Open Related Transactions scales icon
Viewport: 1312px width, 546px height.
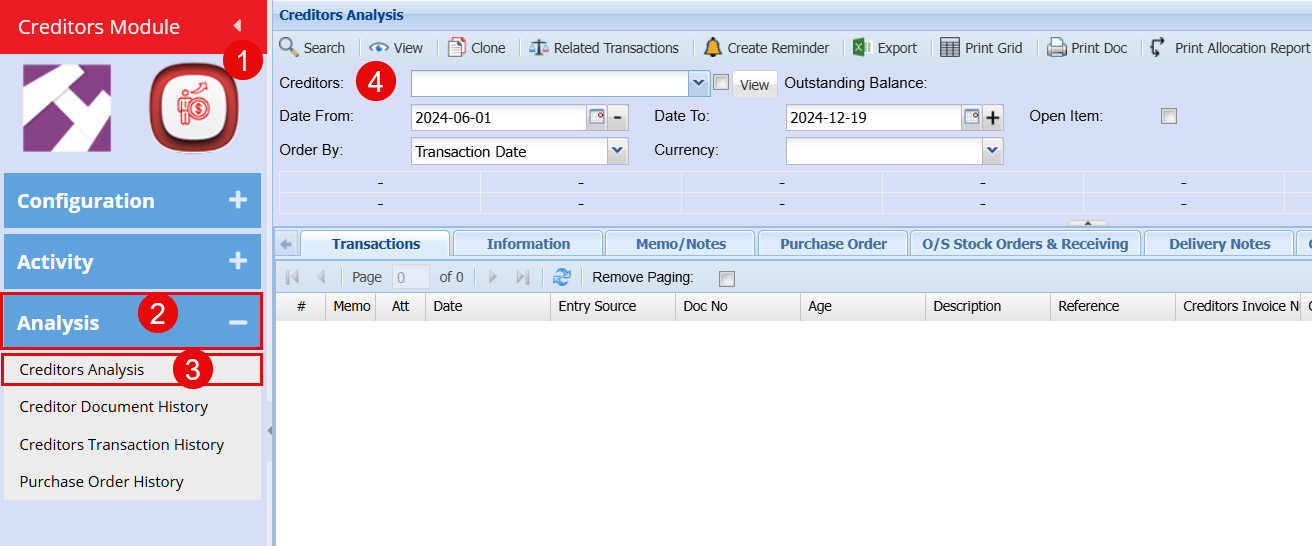click(x=539, y=47)
